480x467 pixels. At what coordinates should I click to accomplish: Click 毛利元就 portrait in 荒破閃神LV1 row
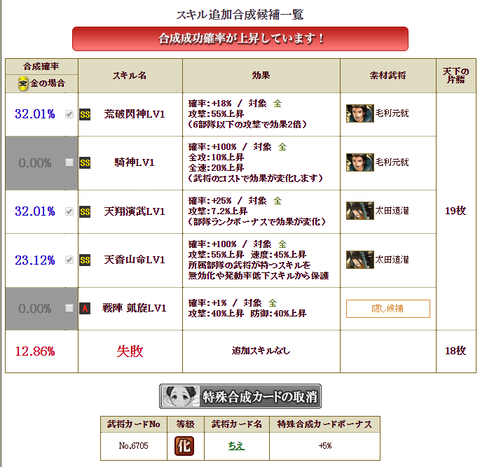click(x=360, y=113)
